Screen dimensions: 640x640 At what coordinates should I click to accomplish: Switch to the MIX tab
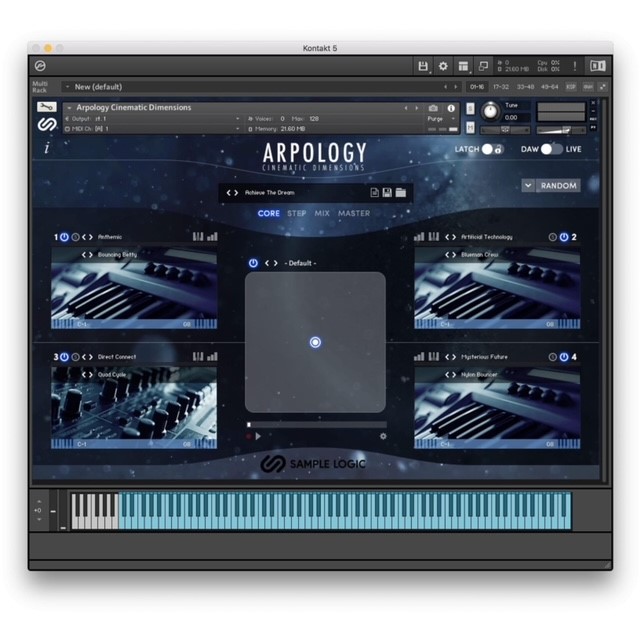[322, 213]
